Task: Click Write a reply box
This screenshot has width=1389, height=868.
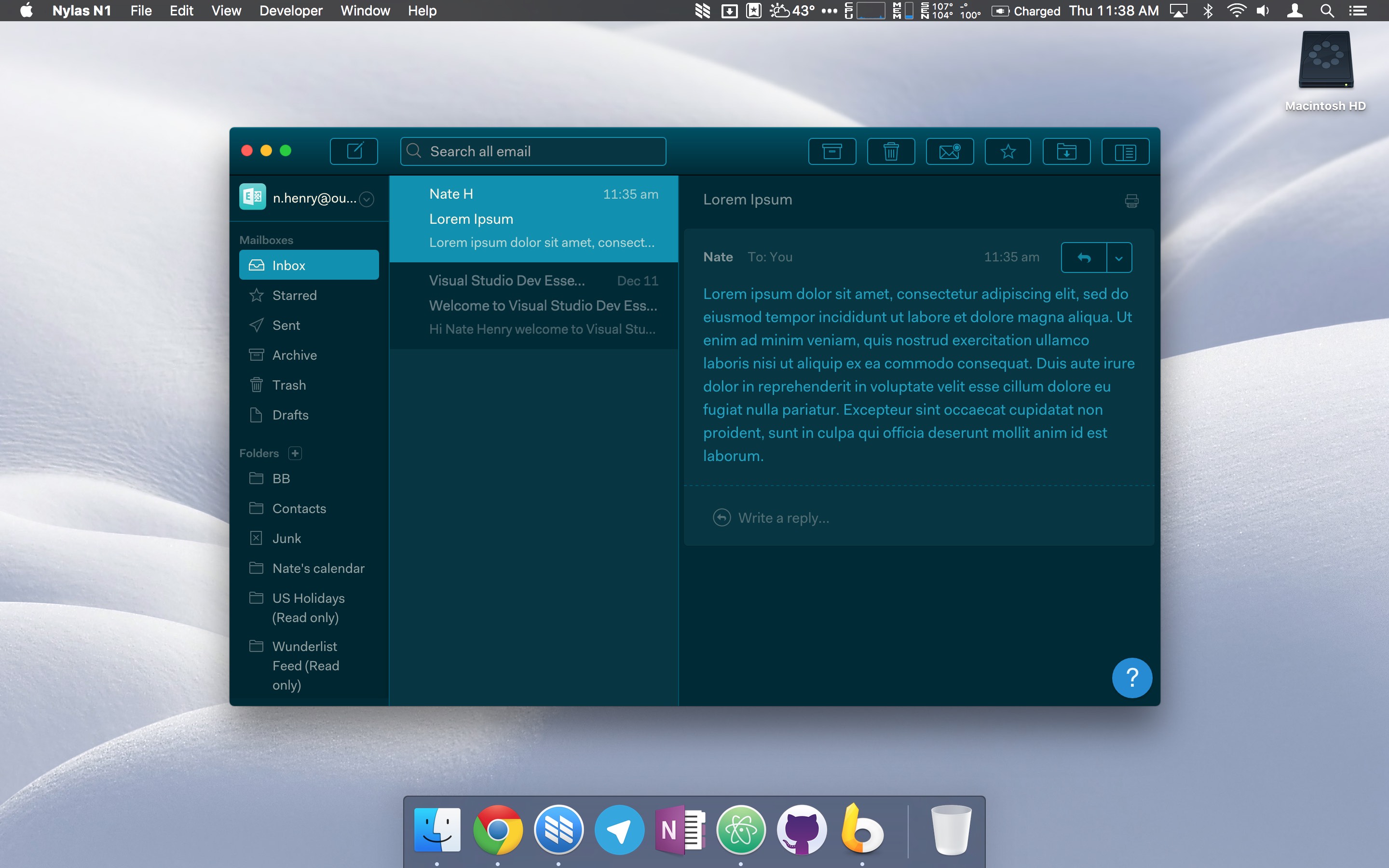Action: [x=783, y=518]
